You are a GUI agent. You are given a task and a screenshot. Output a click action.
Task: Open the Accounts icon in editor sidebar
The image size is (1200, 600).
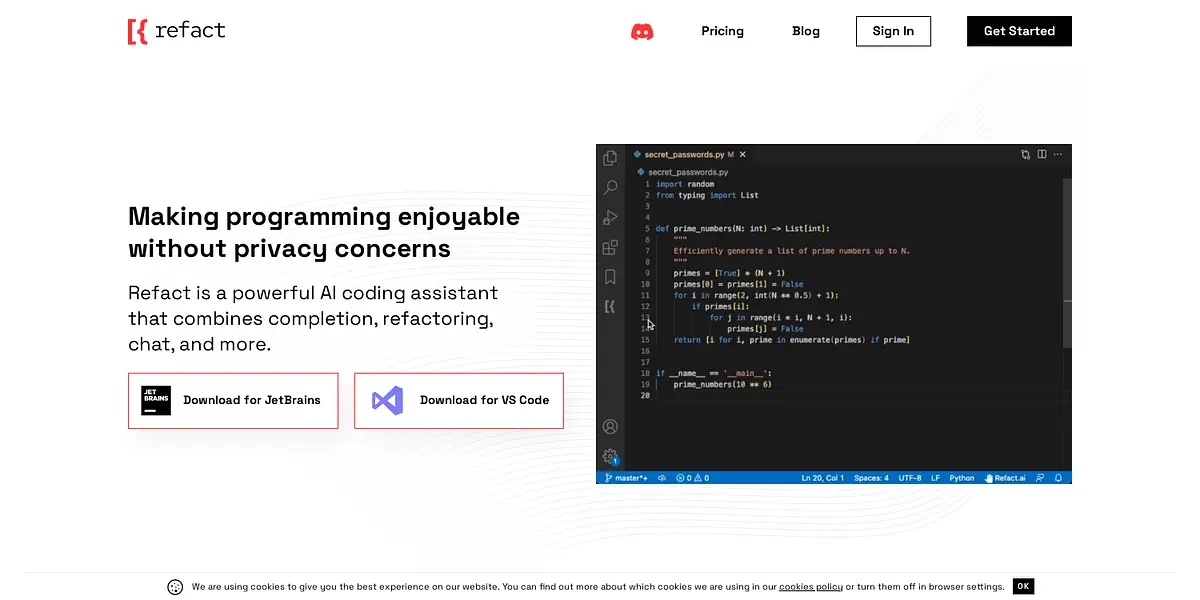(610, 427)
